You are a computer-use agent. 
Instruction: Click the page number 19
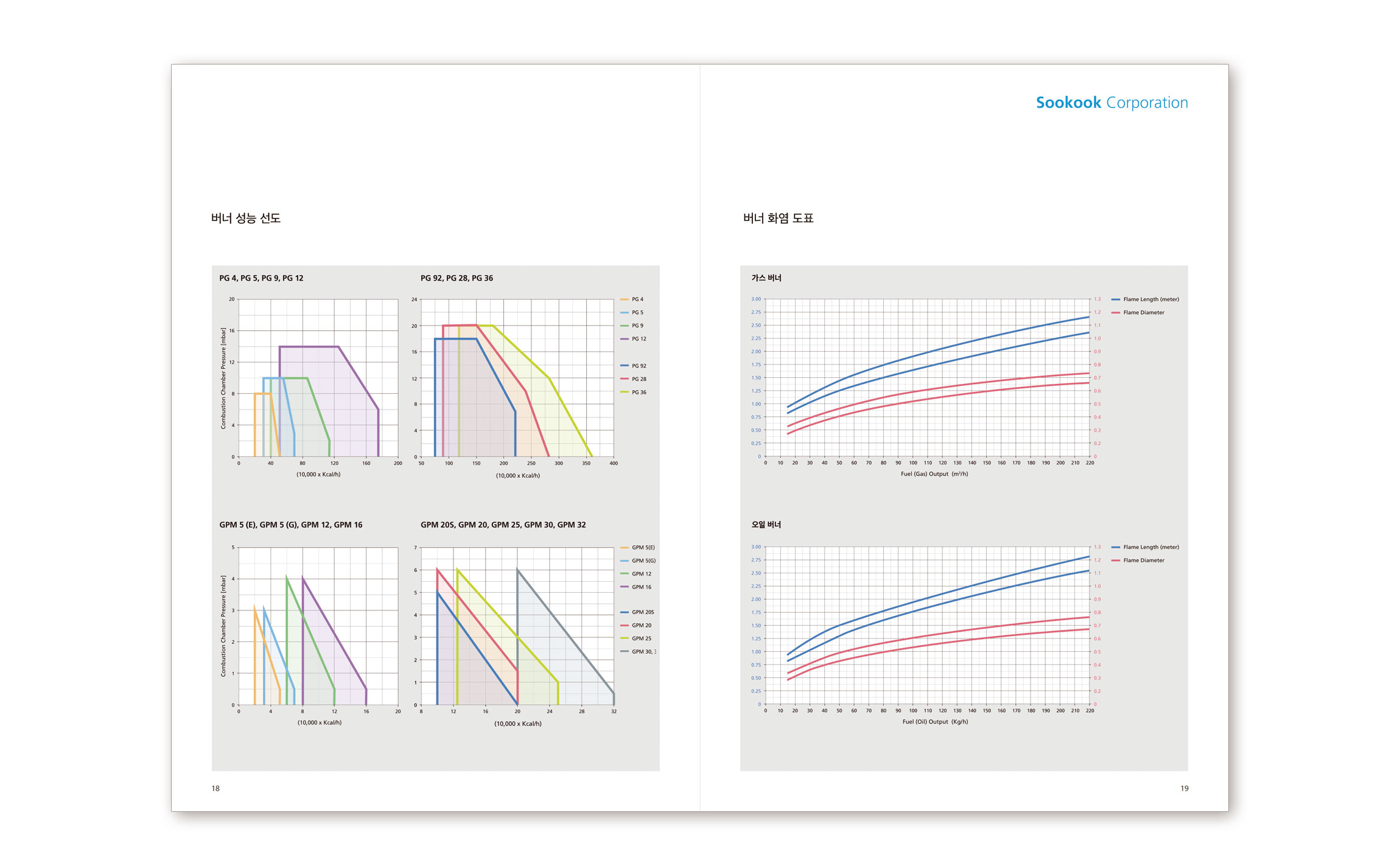pos(1184,788)
